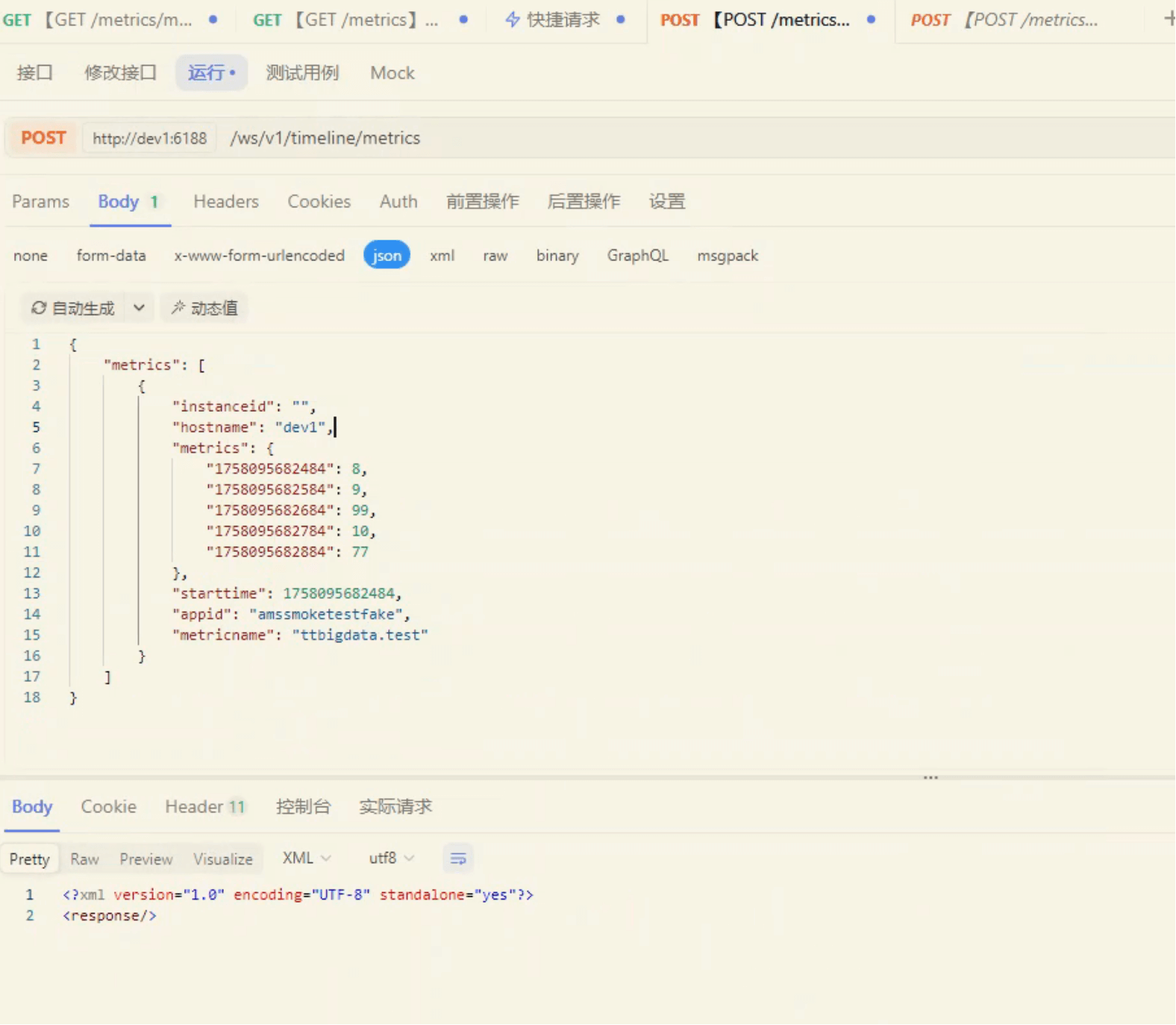Open the Auth tab
The height and width of the screenshot is (1025, 1176).
click(x=398, y=201)
